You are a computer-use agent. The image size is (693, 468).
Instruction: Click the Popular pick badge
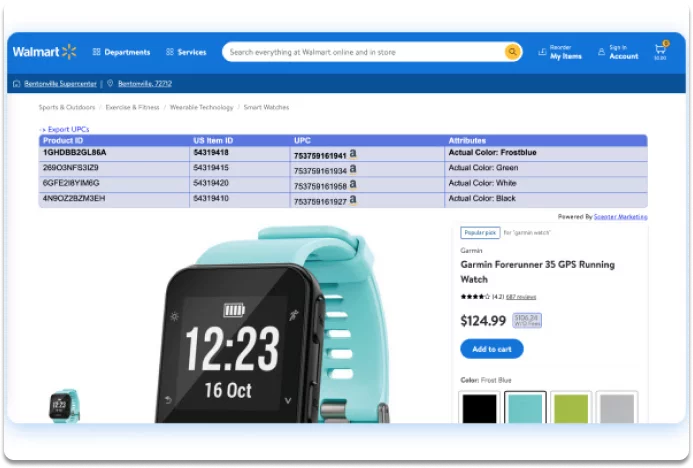click(480, 232)
